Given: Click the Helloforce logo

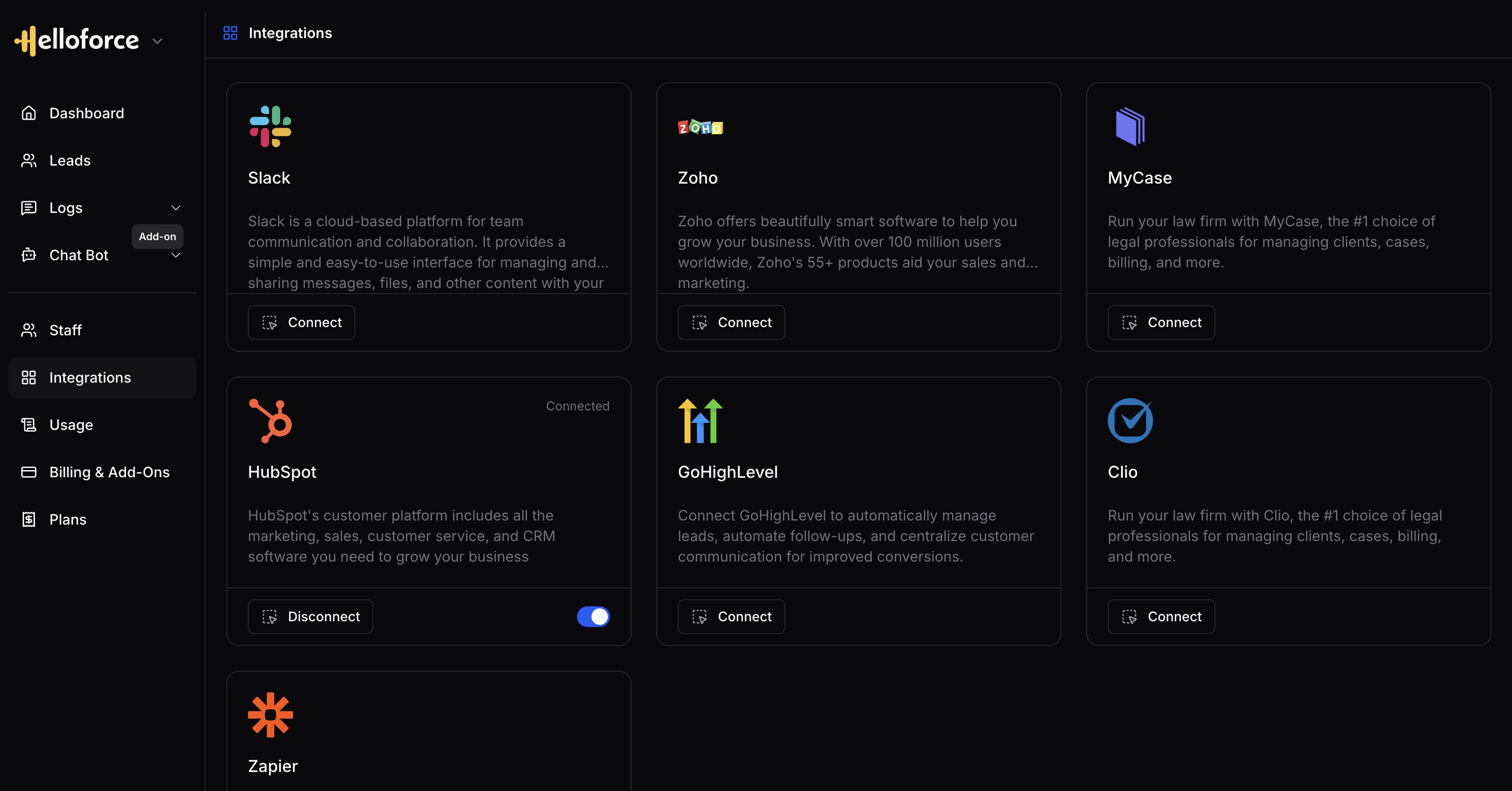Looking at the screenshot, I should 77,41.
